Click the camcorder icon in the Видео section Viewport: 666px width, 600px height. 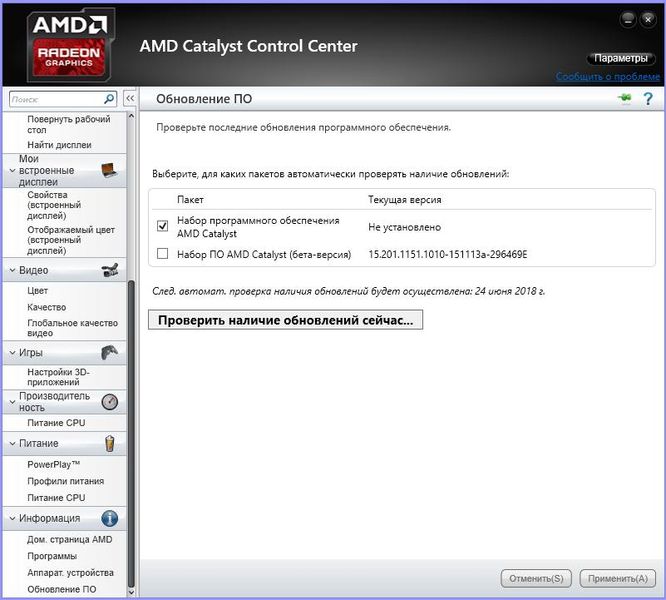(110, 270)
